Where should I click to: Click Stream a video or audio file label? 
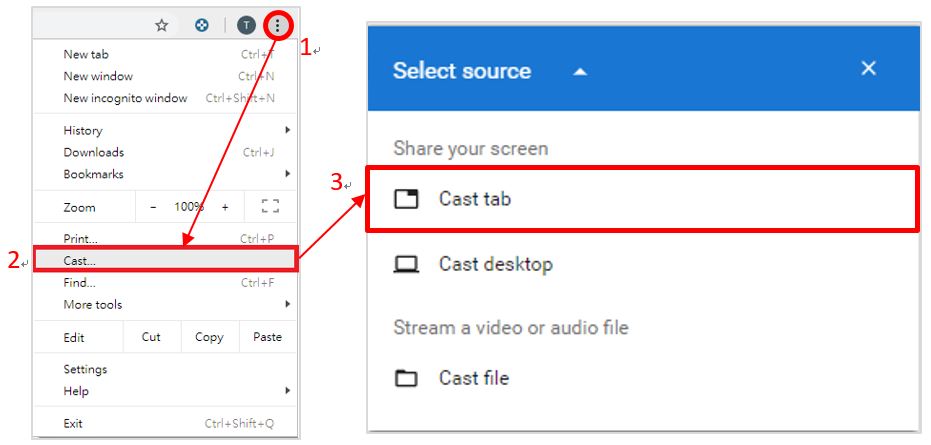pos(511,327)
